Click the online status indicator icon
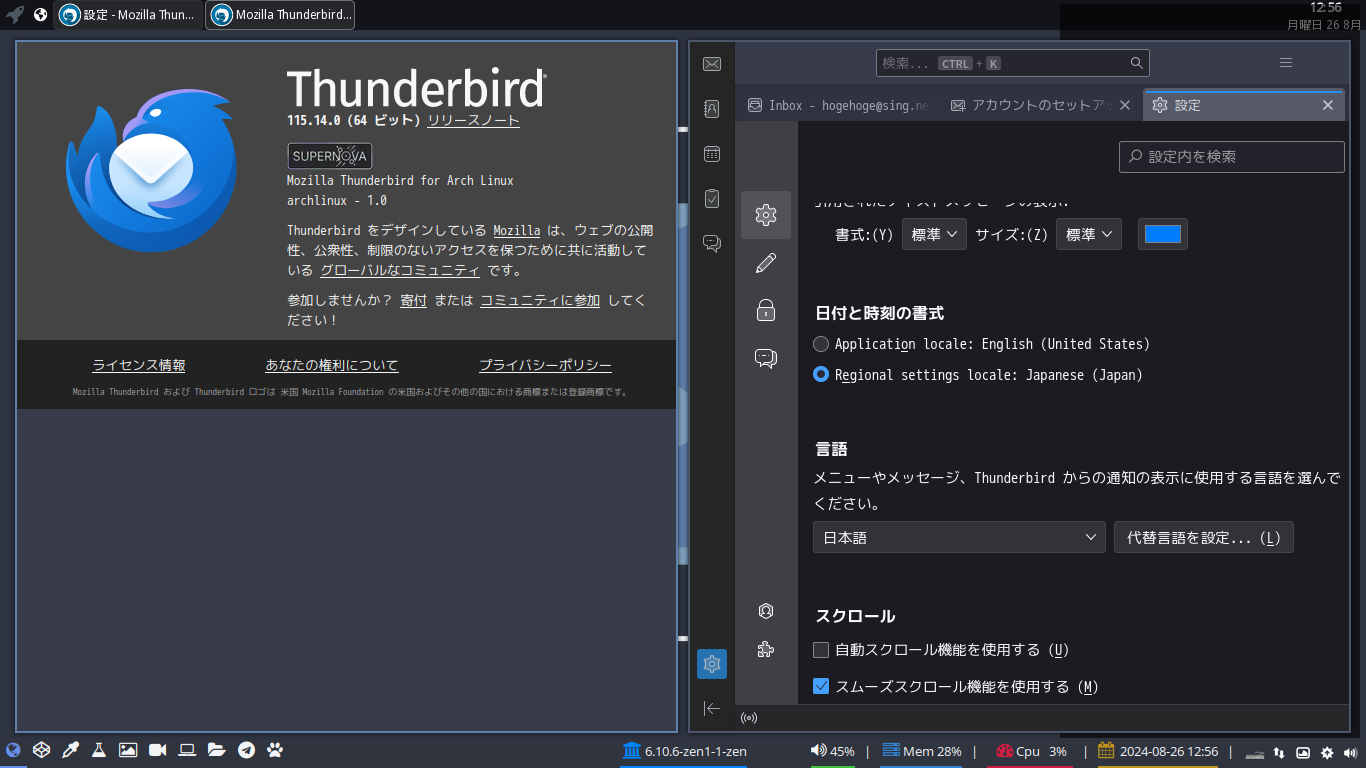 point(749,717)
